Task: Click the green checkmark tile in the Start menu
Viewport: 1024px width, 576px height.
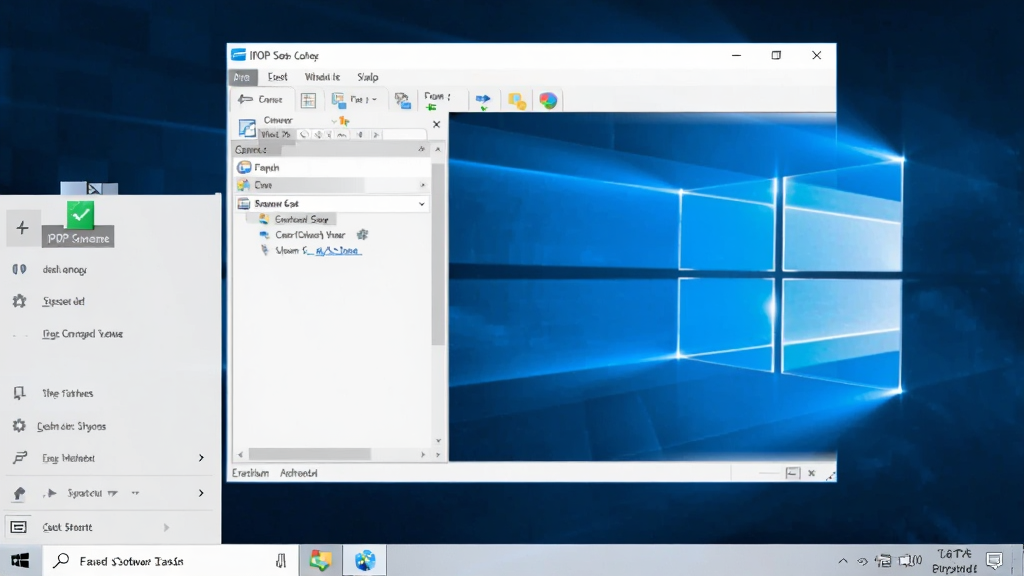Action: [80, 215]
